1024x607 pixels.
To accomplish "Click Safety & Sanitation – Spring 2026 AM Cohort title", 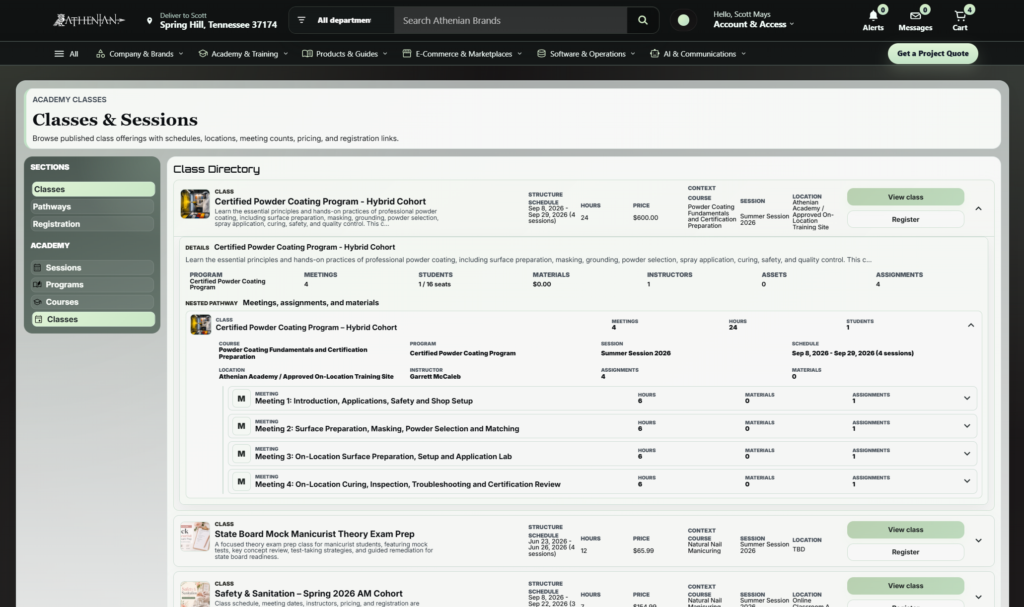I will (308, 593).
